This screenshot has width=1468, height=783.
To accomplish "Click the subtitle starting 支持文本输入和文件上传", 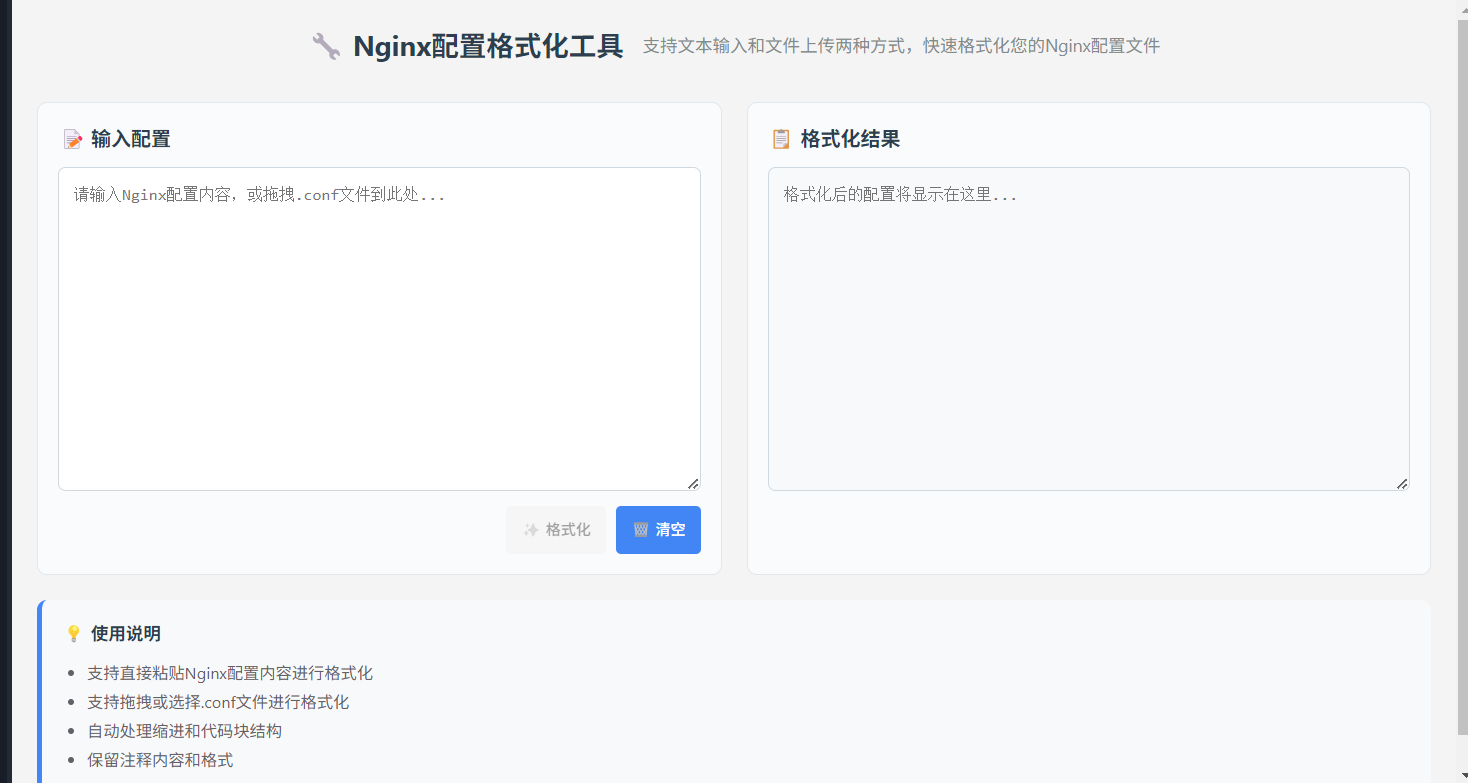I will 901,46.
